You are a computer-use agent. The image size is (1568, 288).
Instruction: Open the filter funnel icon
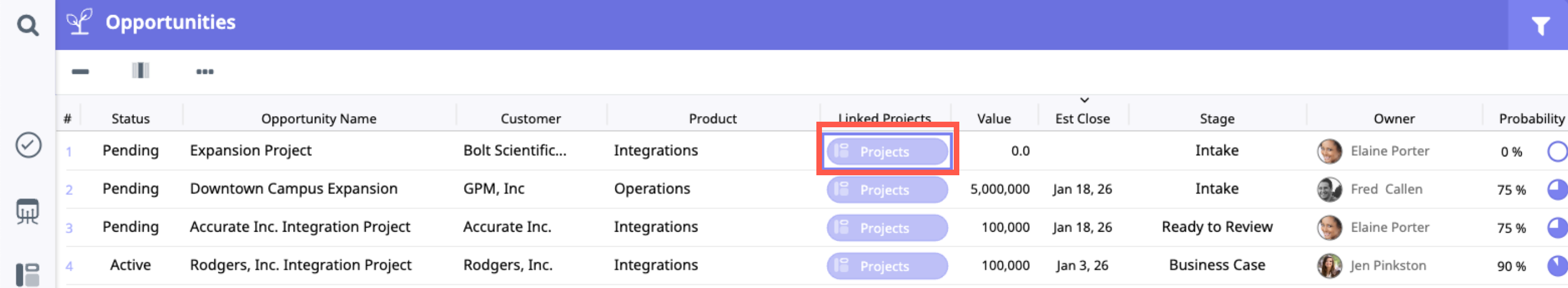pyautogui.click(x=1540, y=26)
